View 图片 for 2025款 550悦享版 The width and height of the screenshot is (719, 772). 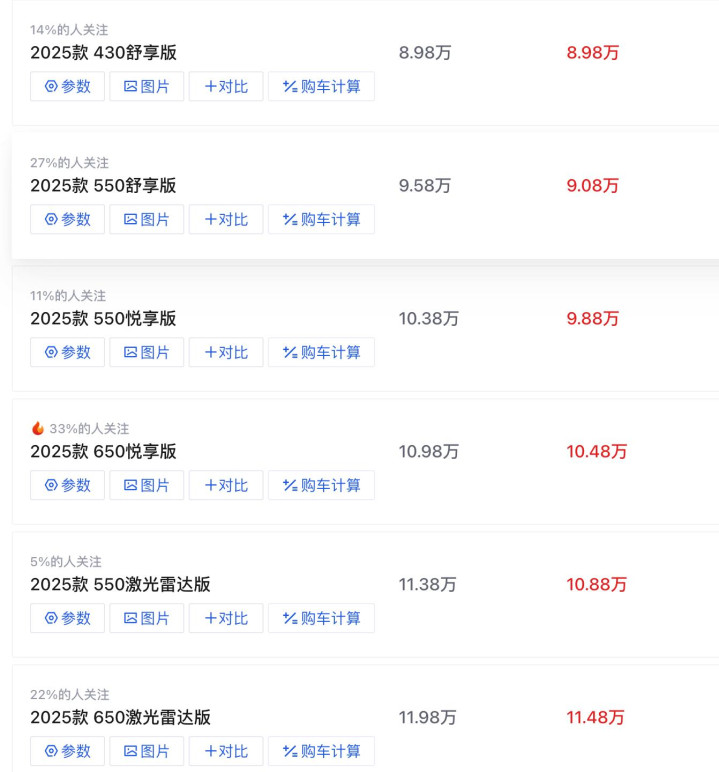(146, 353)
